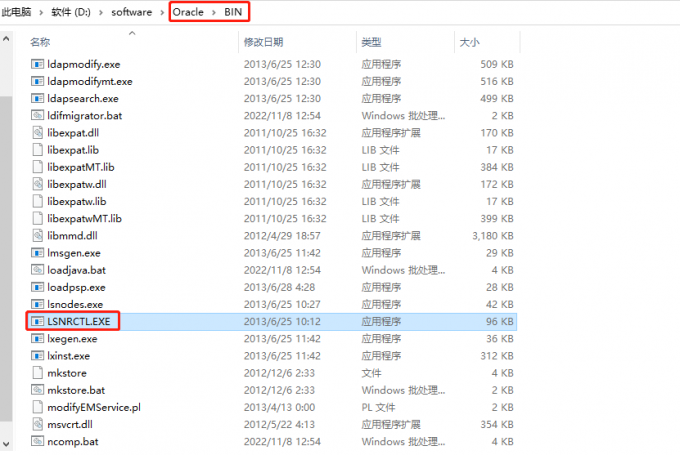Select the file name LSNRCTL.EXE
The height and width of the screenshot is (455, 680).
click(x=78, y=321)
